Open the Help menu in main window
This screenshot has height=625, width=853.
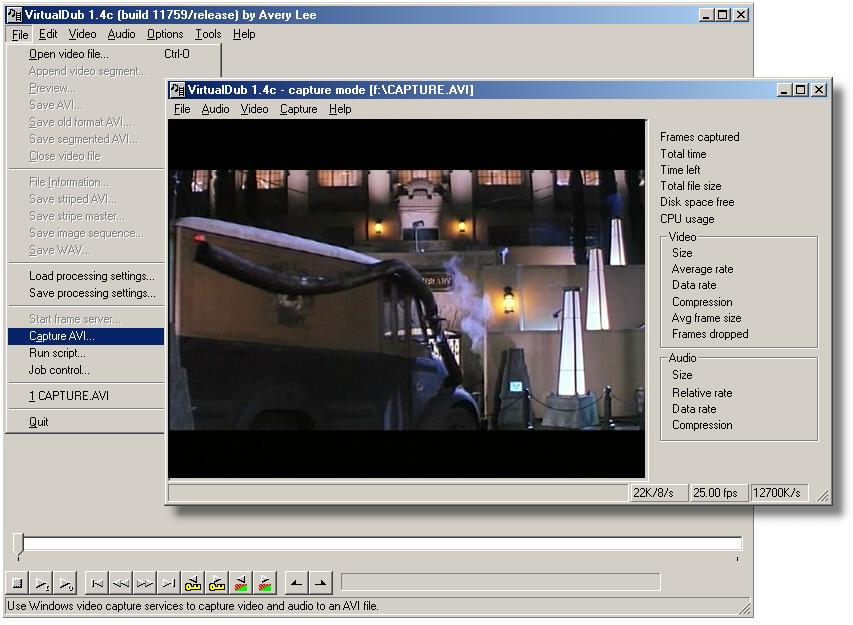(244, 34)
